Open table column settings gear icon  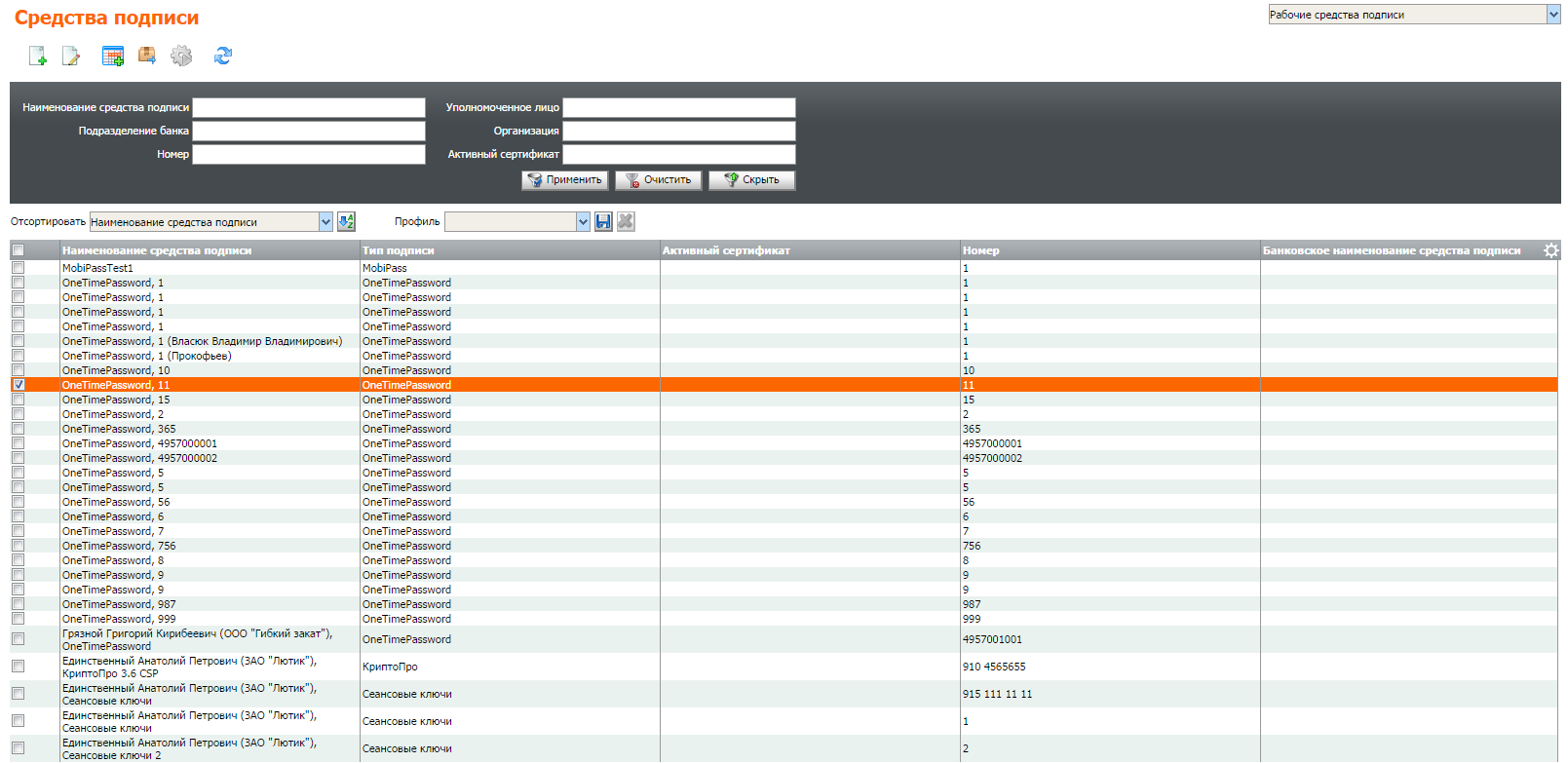pyautogui.click(x=1551, y=250)
